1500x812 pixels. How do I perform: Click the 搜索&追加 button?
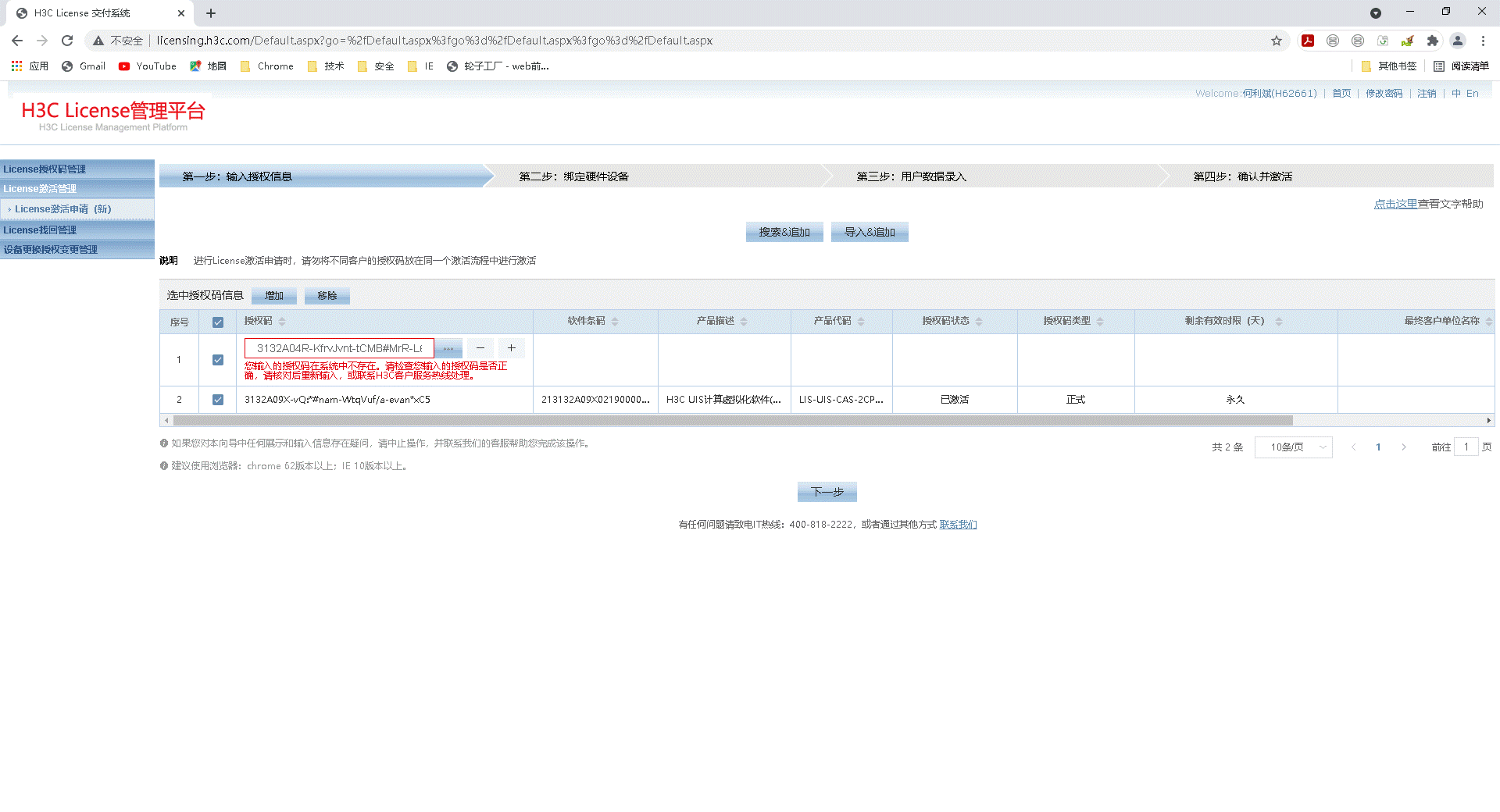point(784,232)
